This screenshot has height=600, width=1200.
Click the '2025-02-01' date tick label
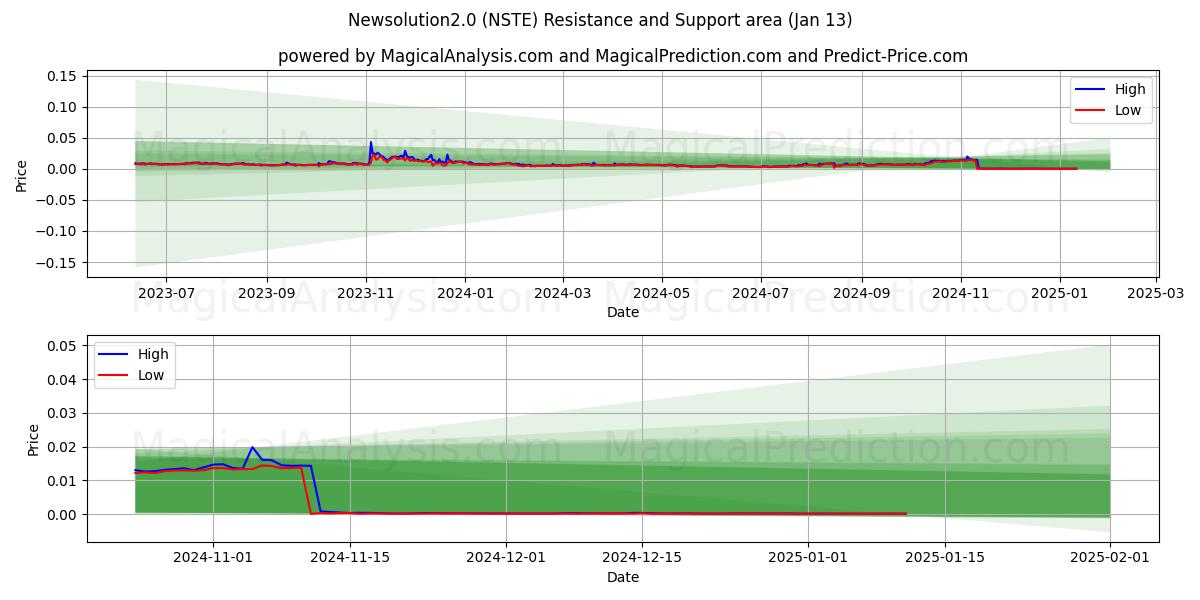pos(1110,558)
